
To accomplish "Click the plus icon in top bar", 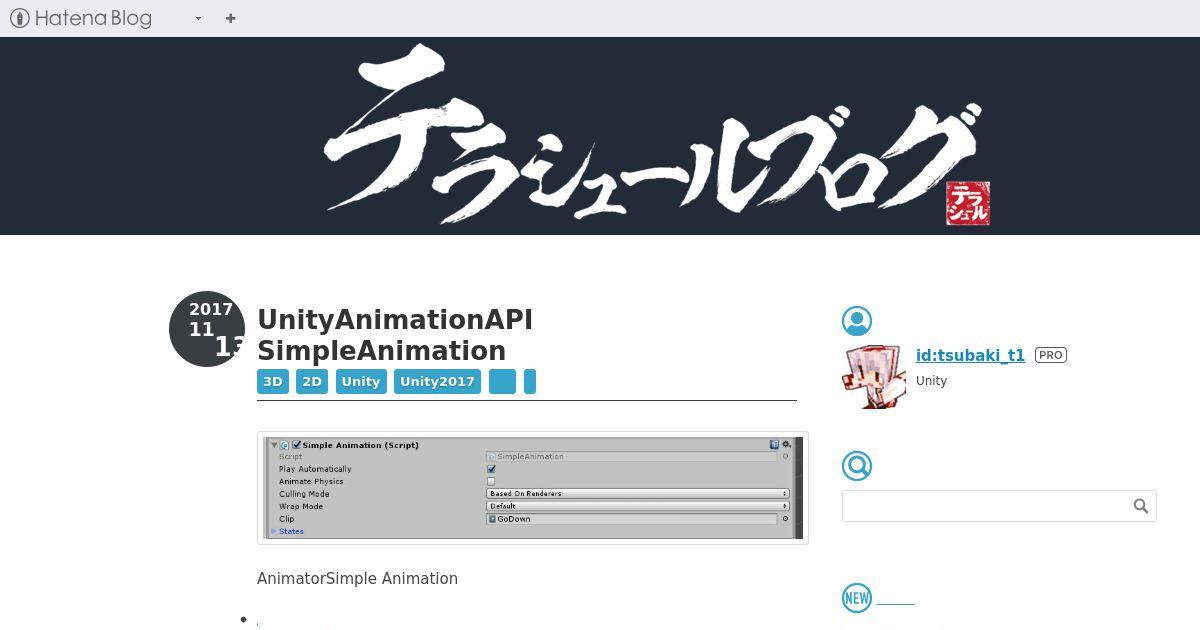I will 231,18.
